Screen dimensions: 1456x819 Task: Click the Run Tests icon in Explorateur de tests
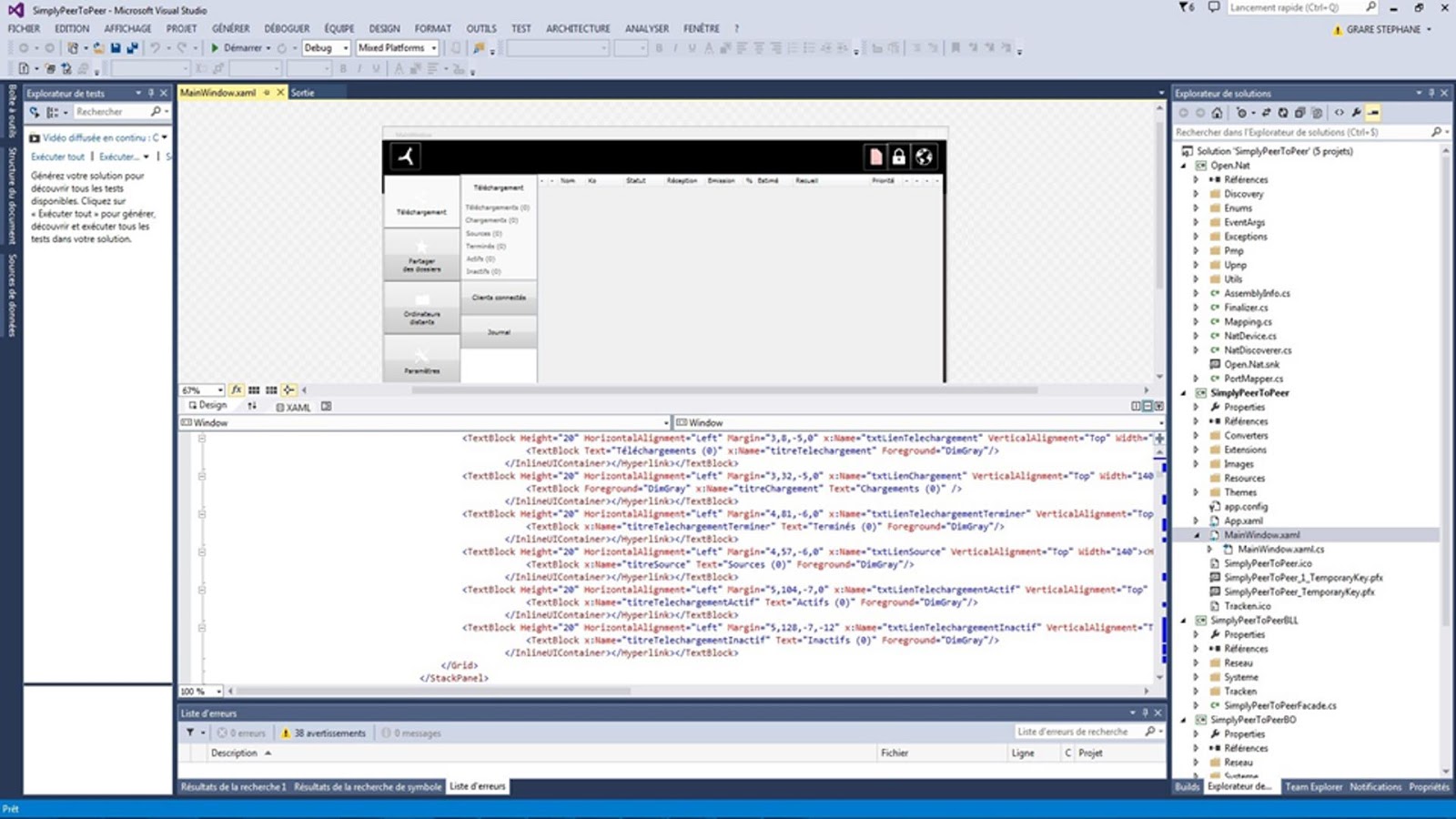coord(35,112)
